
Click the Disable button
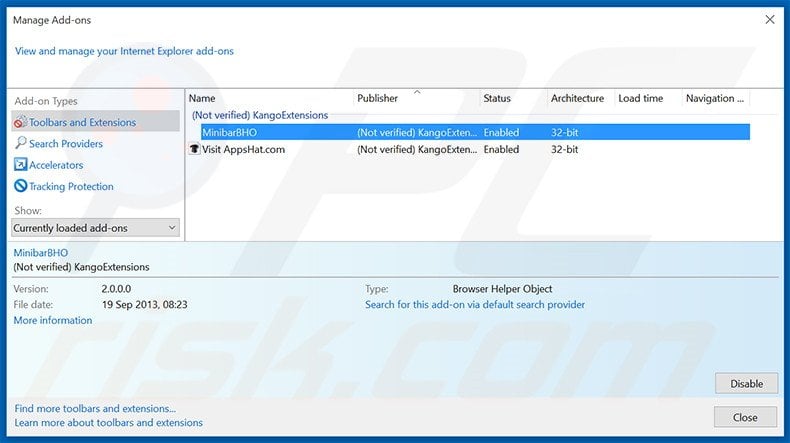pos(746,384)
